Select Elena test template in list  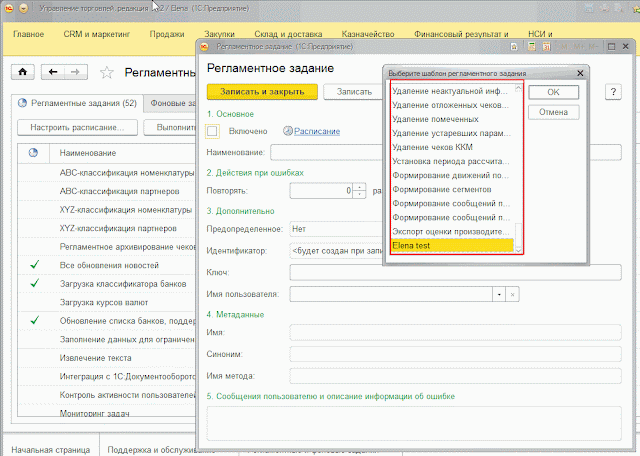click(452, 246)
